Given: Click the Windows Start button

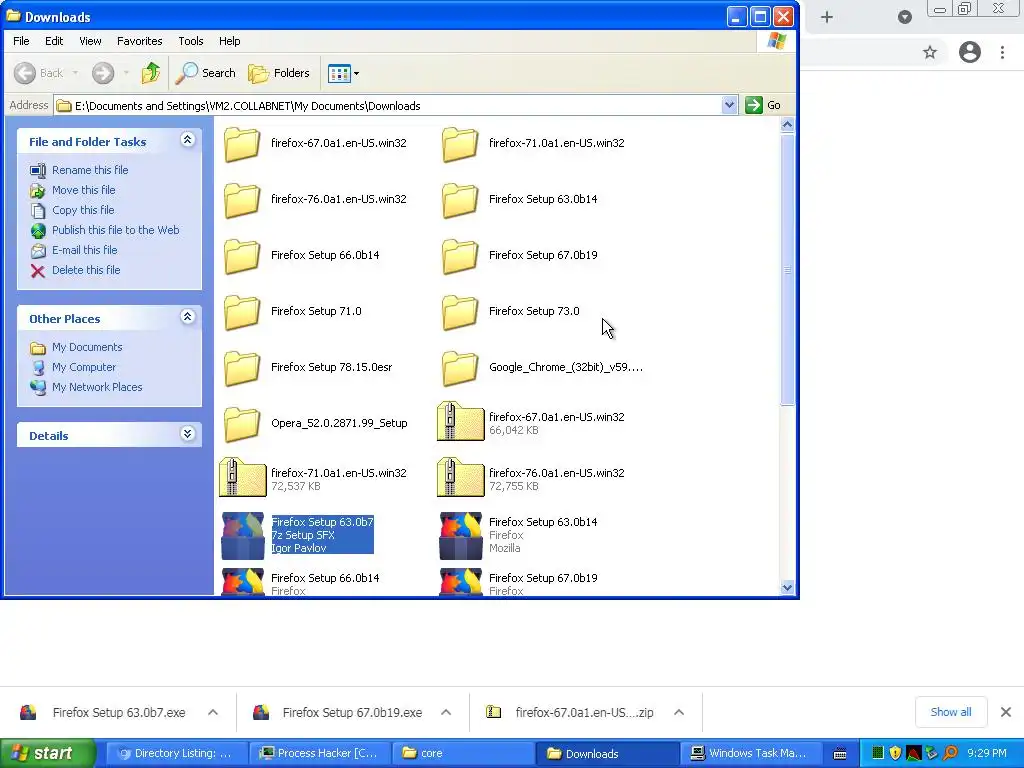Looking at the screenshot, I should (x=47, y=753).
